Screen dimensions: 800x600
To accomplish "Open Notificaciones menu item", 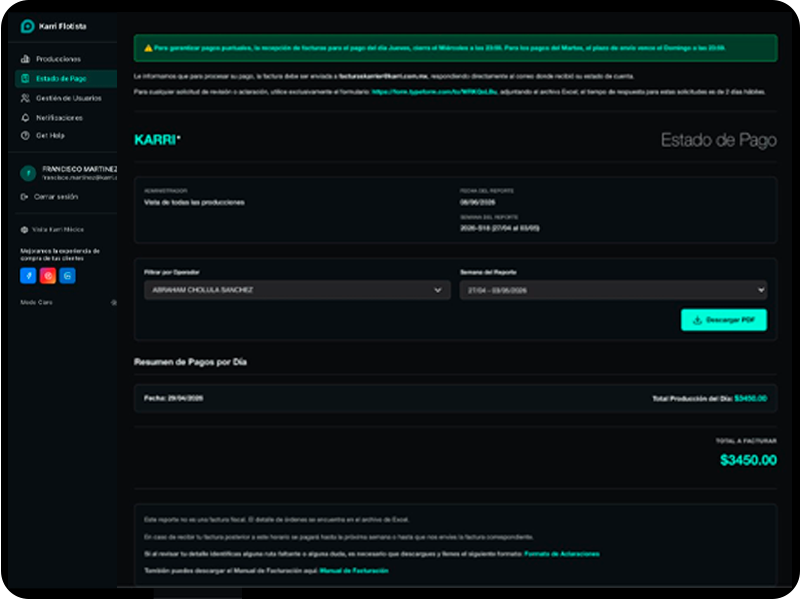I will (66, 118).
